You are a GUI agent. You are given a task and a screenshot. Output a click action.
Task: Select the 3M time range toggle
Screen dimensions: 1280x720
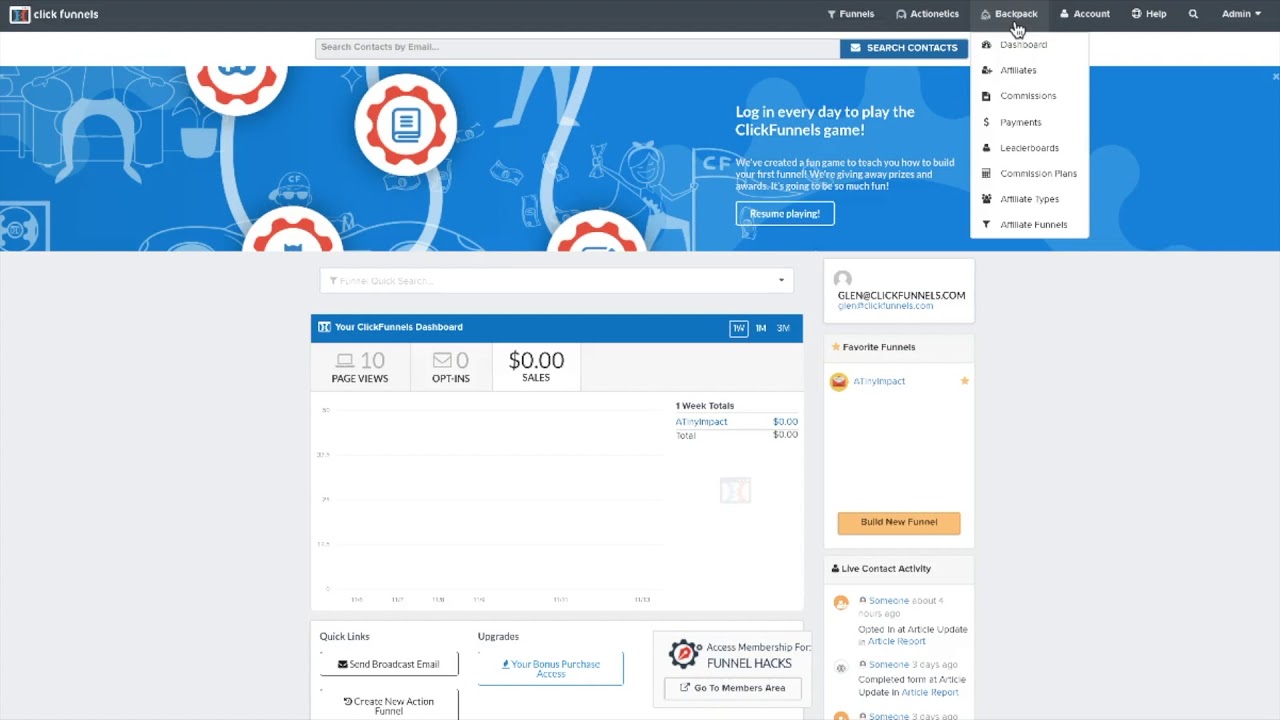[x=783, y=328]
